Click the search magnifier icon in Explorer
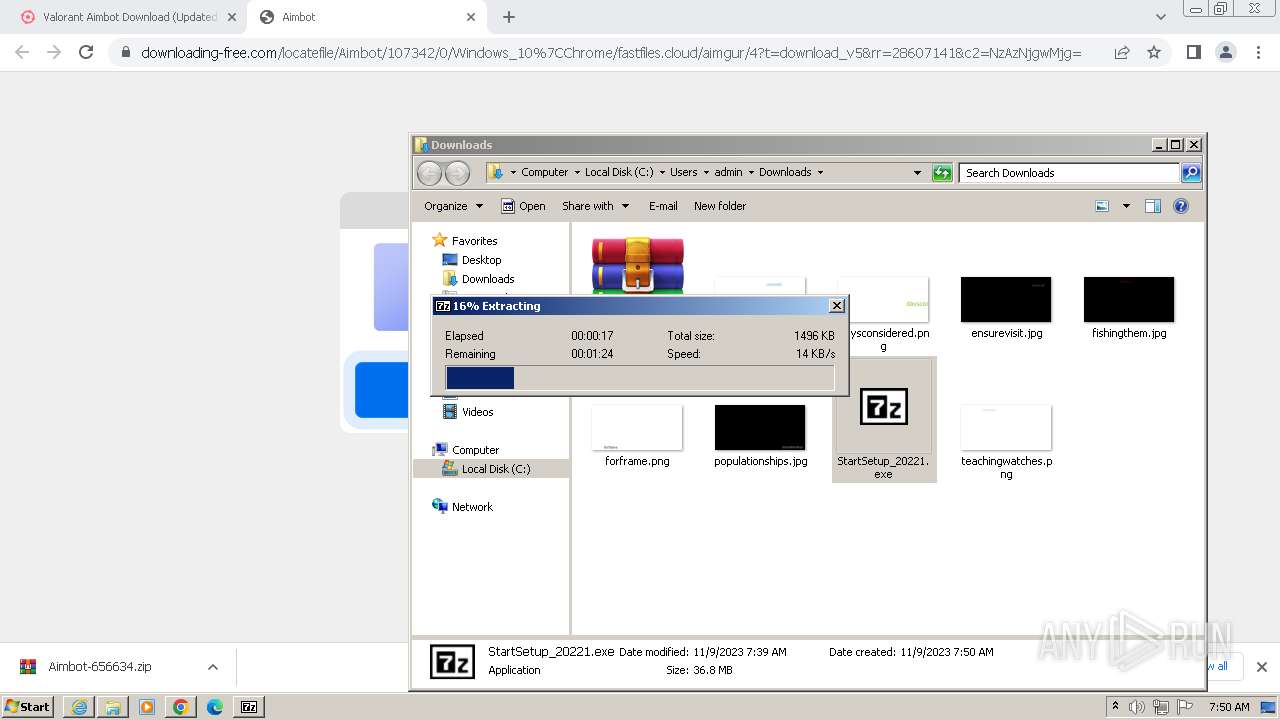Viewport: 1280px width, 720px height. 1190,173
